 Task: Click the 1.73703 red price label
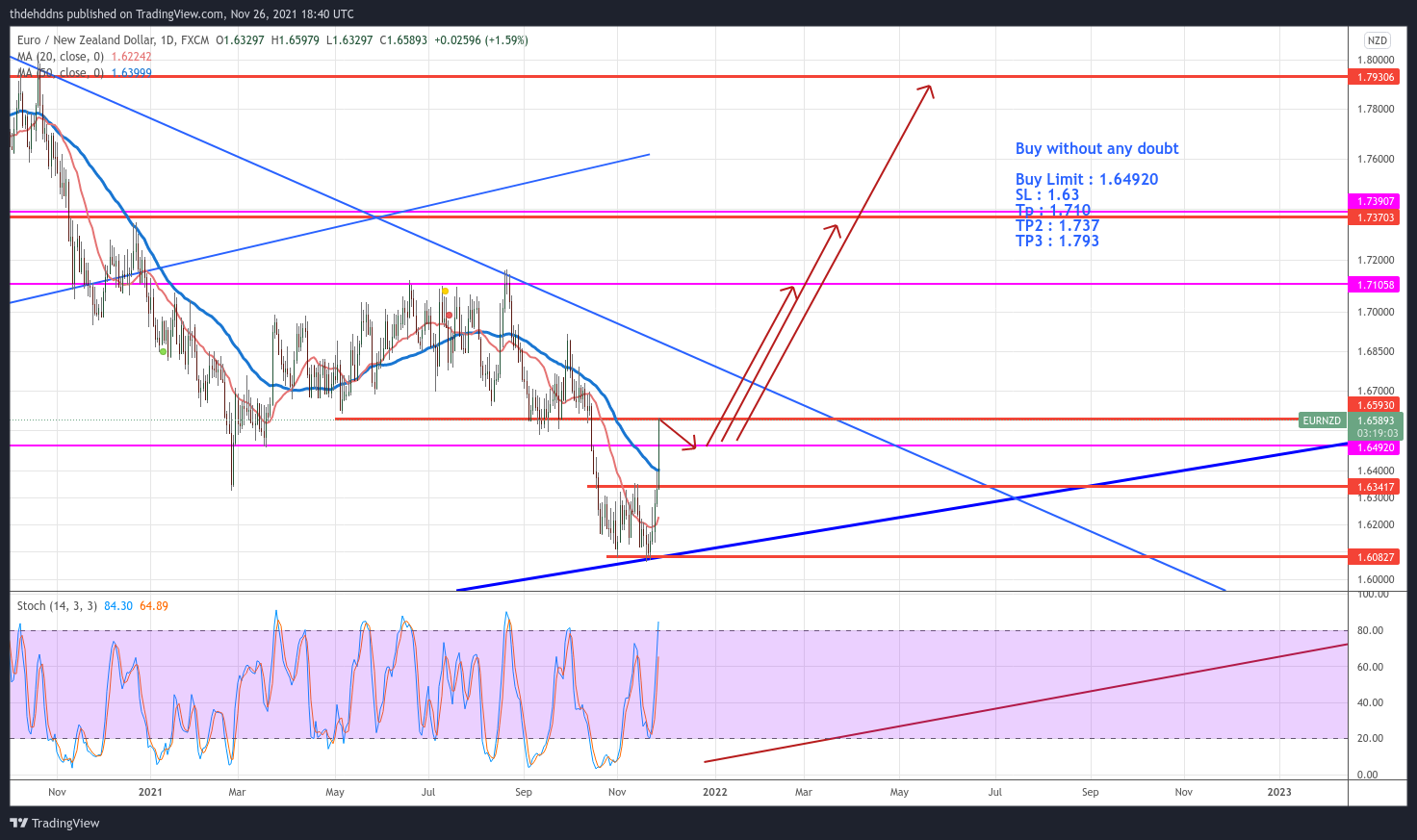(x=1377, y=217)
